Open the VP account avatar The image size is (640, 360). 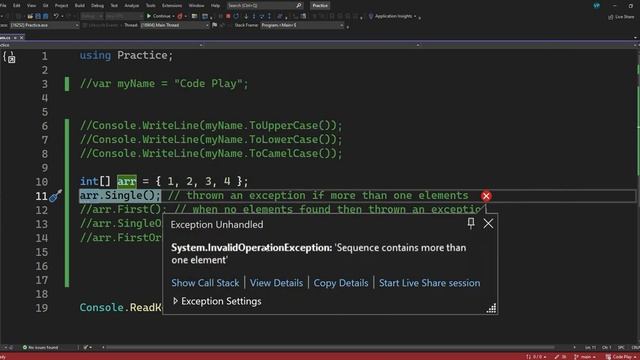[x=596, y=6]
